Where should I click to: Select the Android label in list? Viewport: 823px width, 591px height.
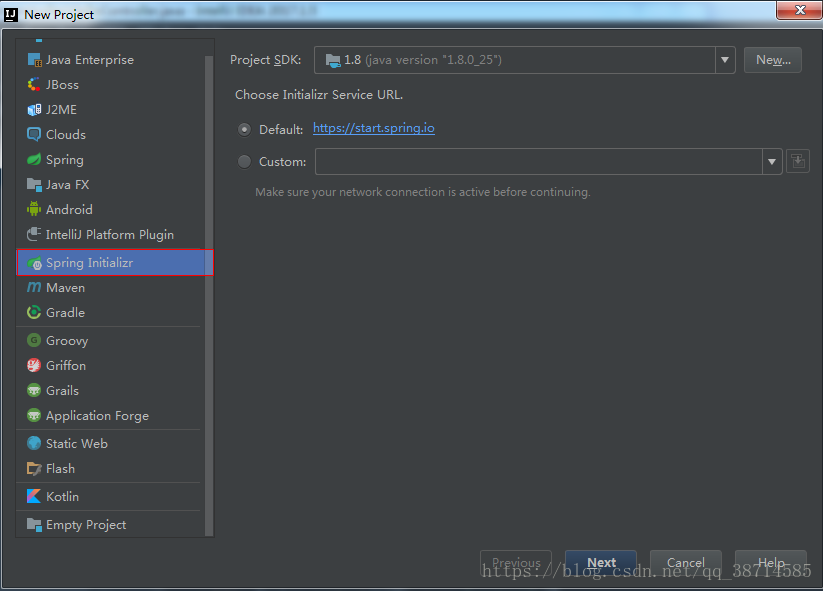point(69,209)
